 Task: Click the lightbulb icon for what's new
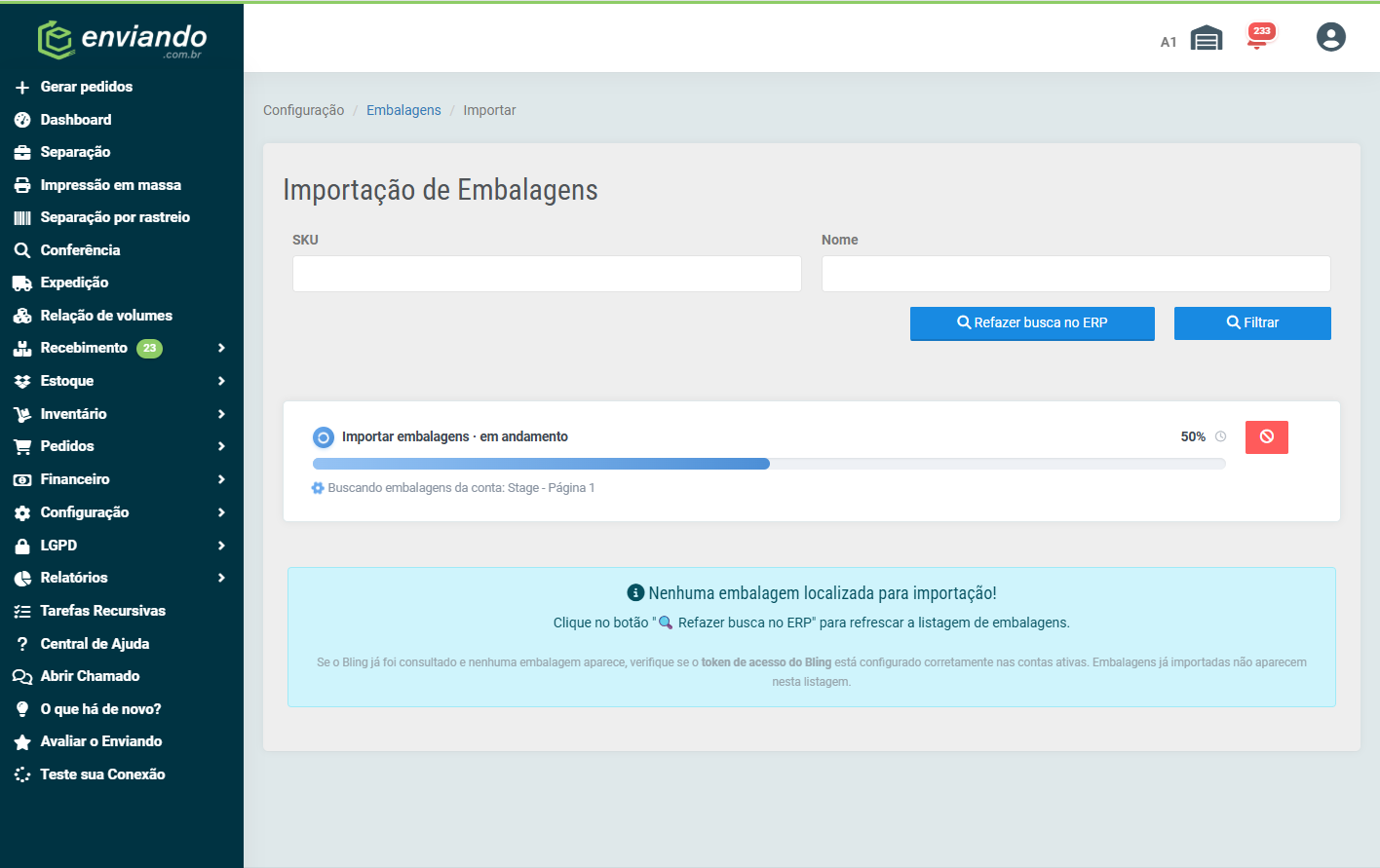22,709
